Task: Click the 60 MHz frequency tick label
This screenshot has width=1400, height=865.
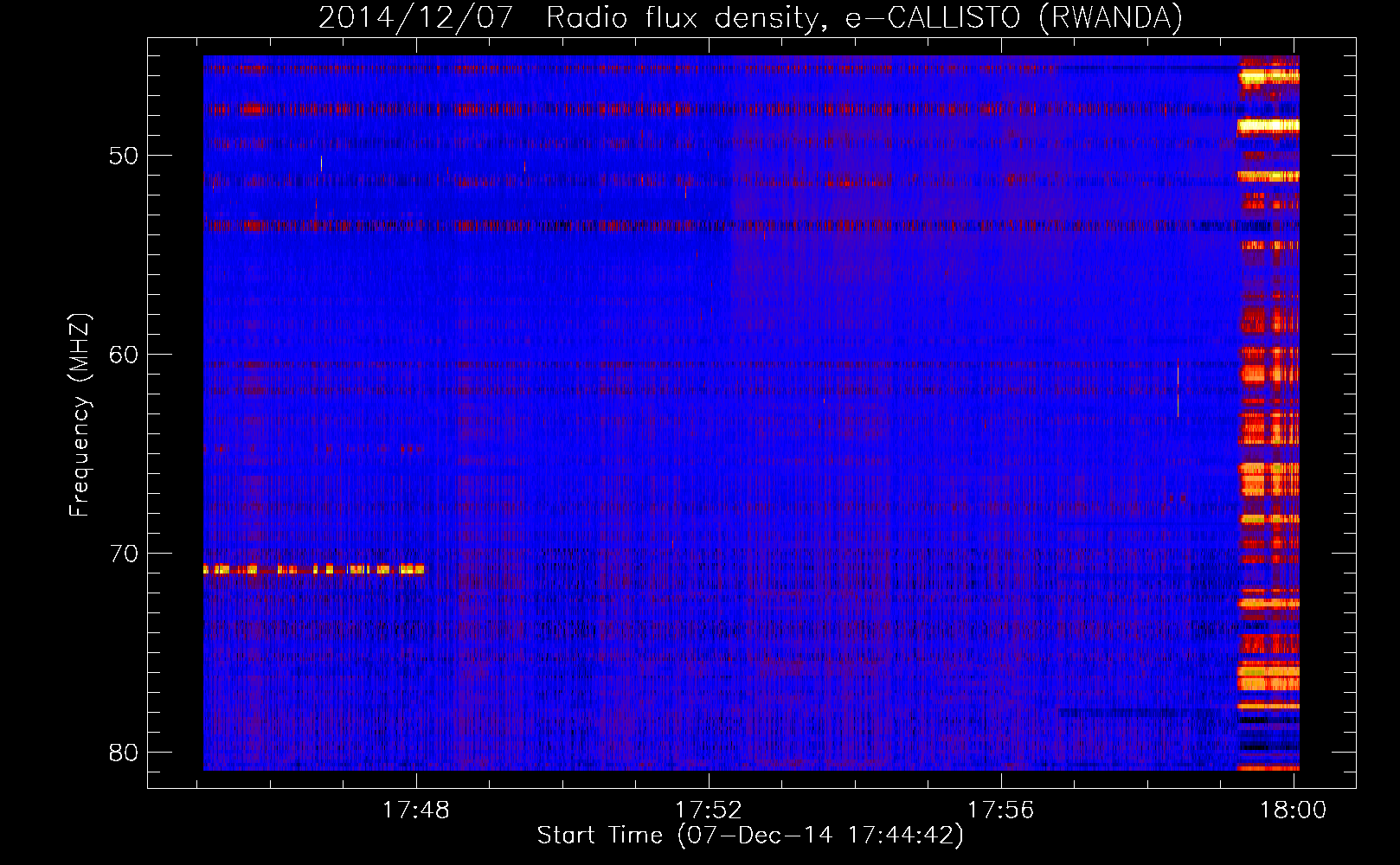Action: 124,355
